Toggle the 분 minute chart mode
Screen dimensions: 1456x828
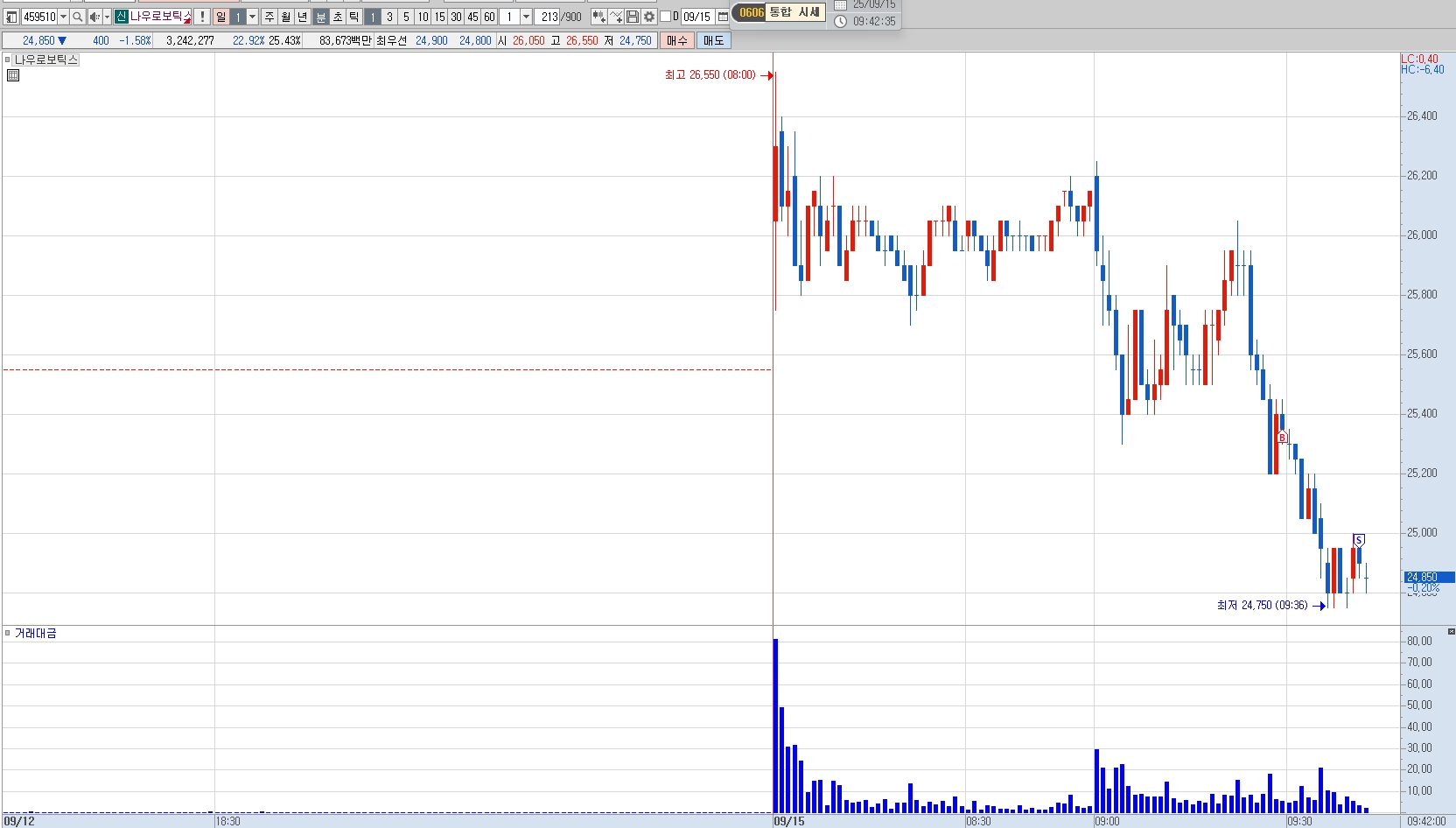tap(321, 17)
